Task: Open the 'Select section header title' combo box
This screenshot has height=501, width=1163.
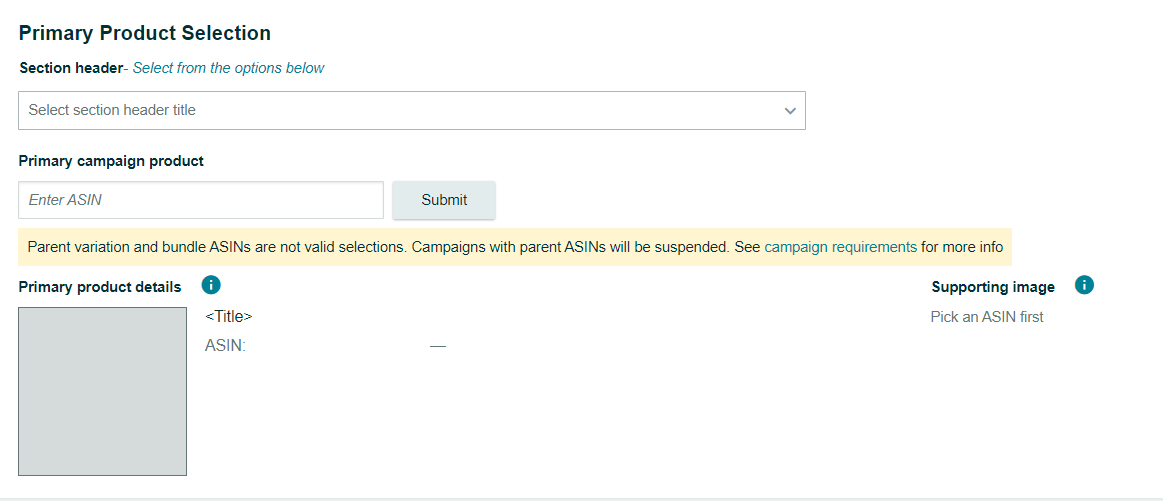Action: (400, 111)
